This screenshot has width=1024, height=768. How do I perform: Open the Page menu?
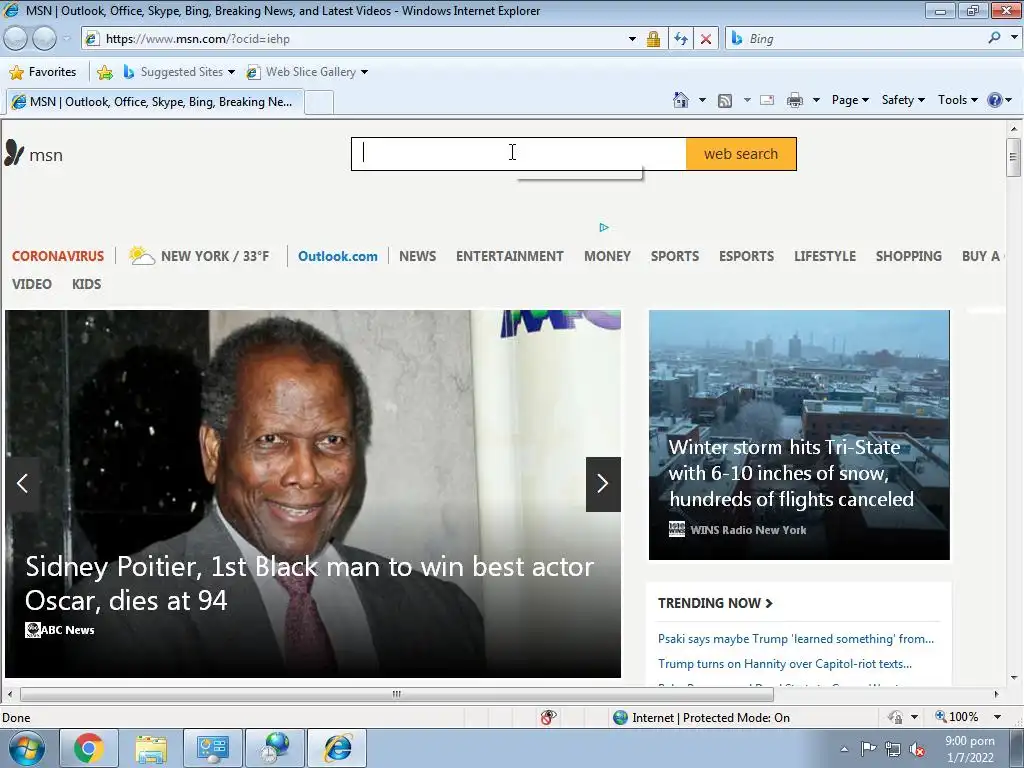click(x=850, y=100)
